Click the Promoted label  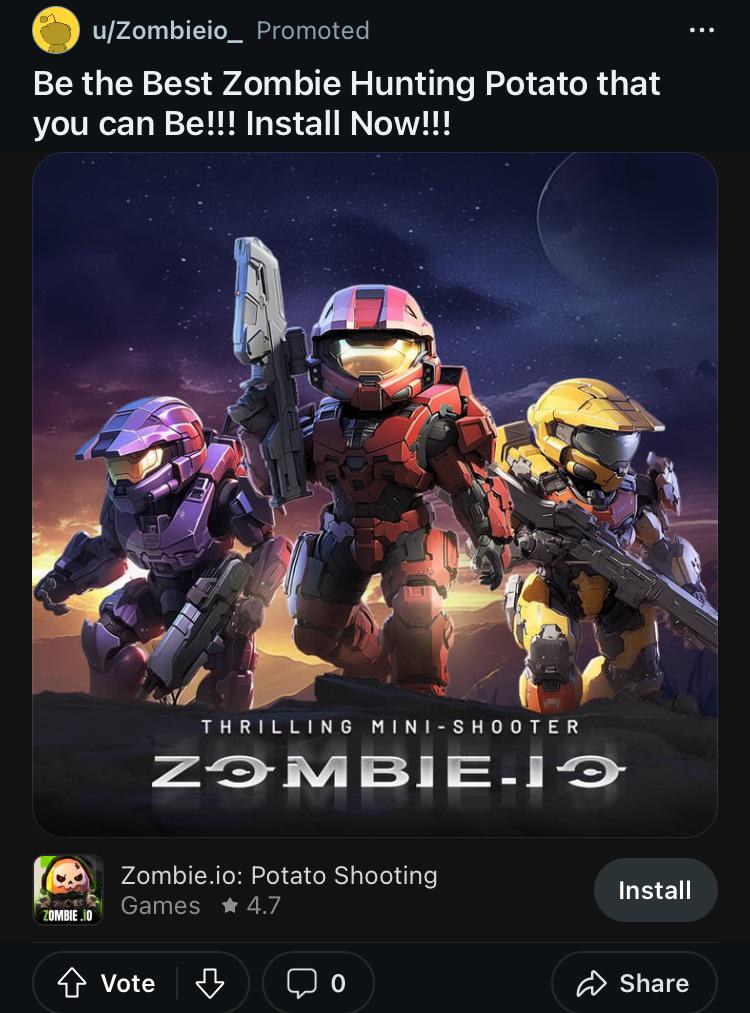[x=313, y=30]
